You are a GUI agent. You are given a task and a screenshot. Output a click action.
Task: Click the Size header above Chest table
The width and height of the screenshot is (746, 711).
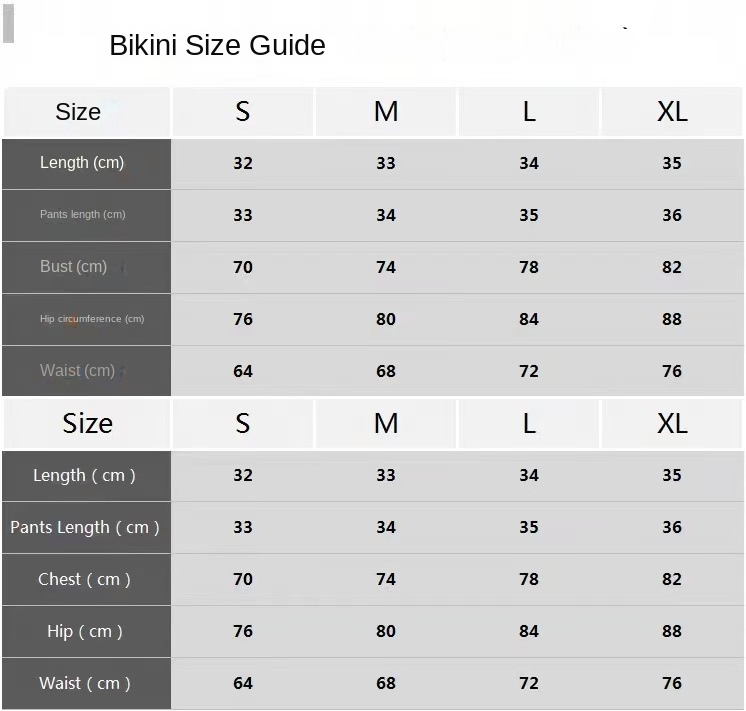[x=88, y=424]
